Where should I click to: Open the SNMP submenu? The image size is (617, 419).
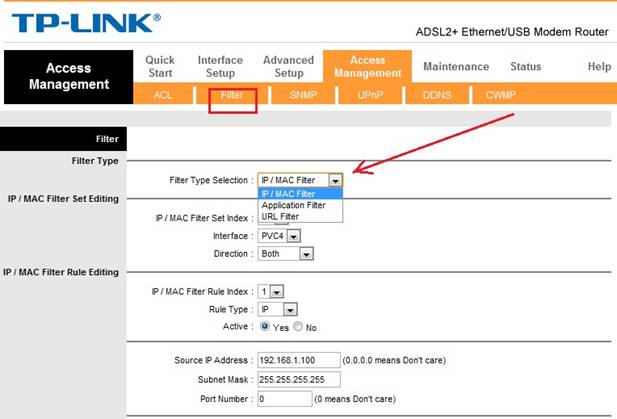pyautogui.click(x=302, y=94)
